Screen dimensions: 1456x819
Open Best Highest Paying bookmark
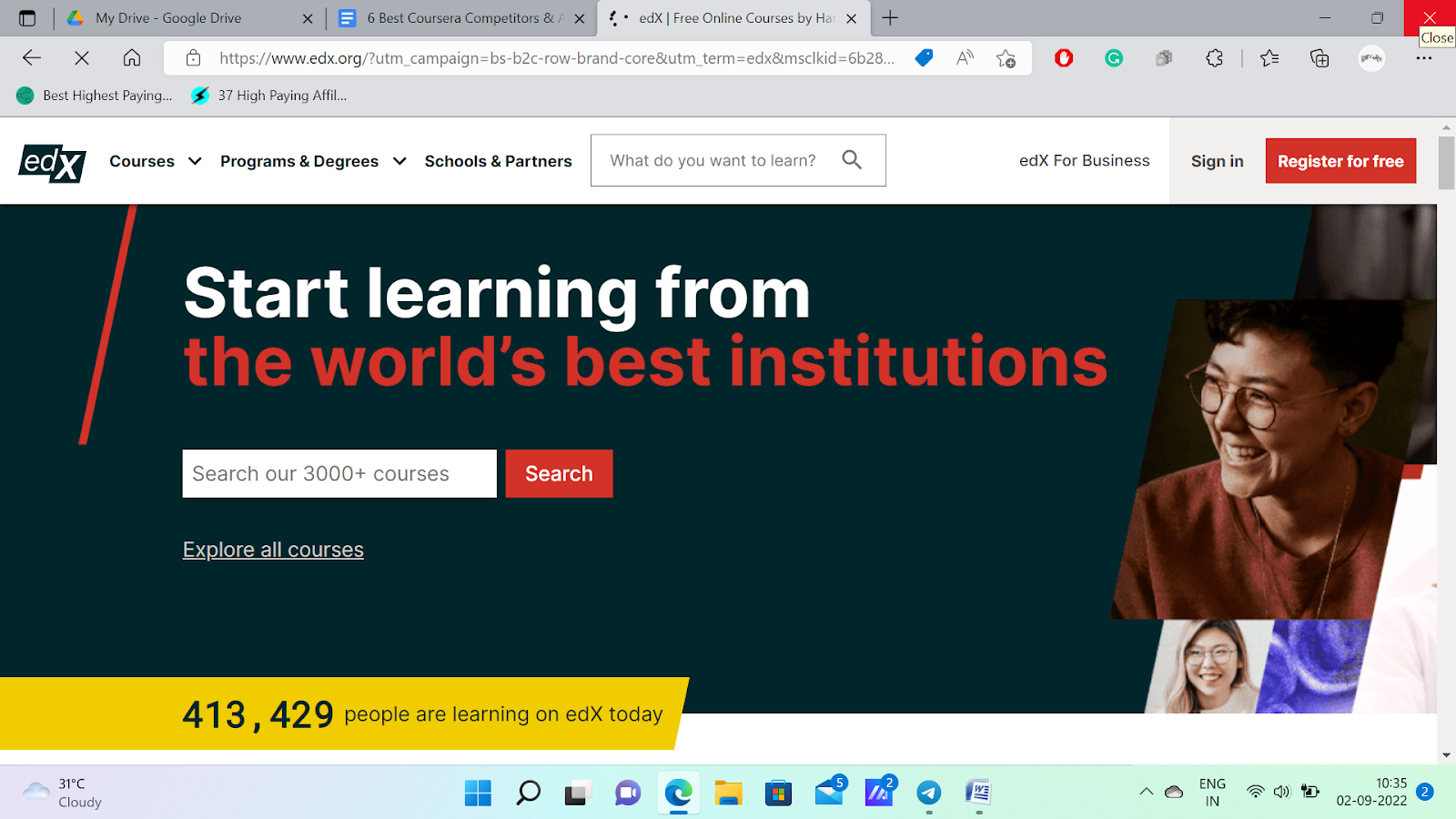pyautogui.click(x=95, y=96)
